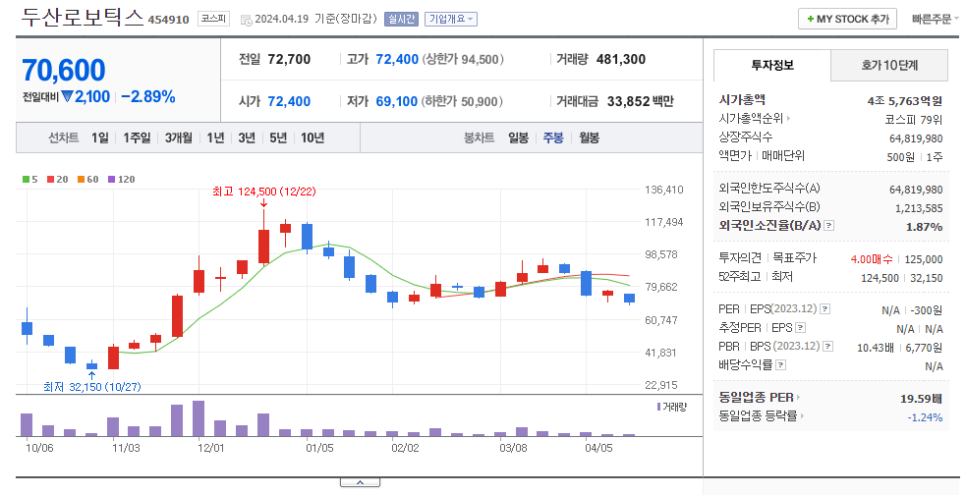Click the 10.43배 PBR value
Image resolution: width=966 pixels, height=495 pixels.
click(x=875, y=348)
